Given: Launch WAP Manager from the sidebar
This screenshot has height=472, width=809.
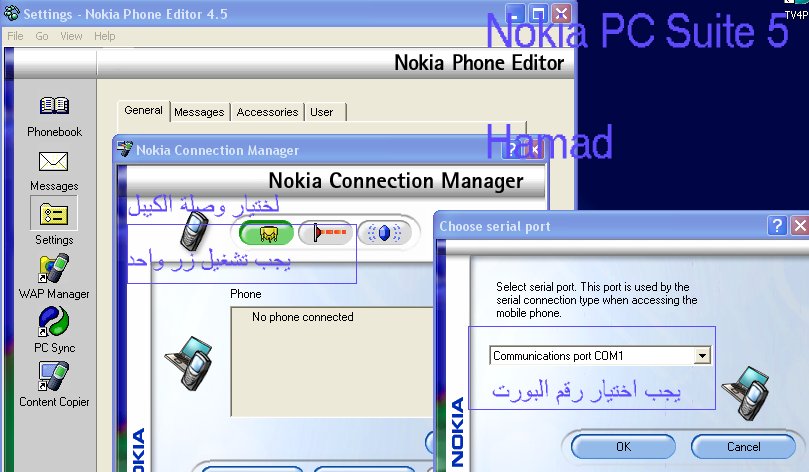Looking at the screenshot, I should click(x=54, y=268).
